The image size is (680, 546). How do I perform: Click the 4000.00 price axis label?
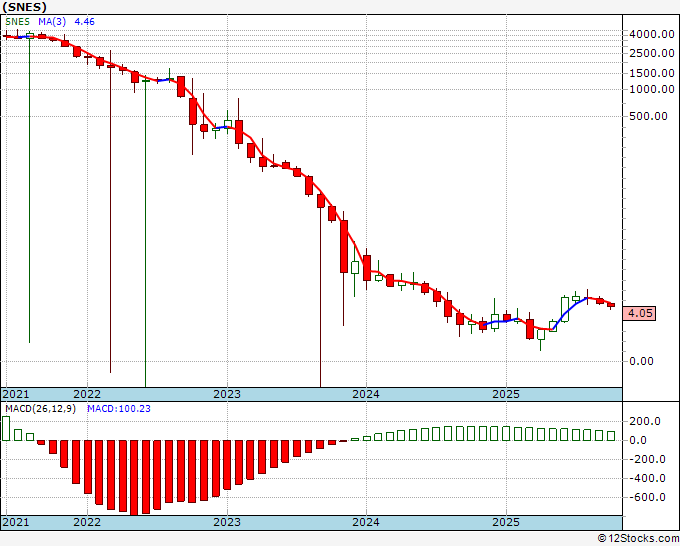(x=651, y=34)
